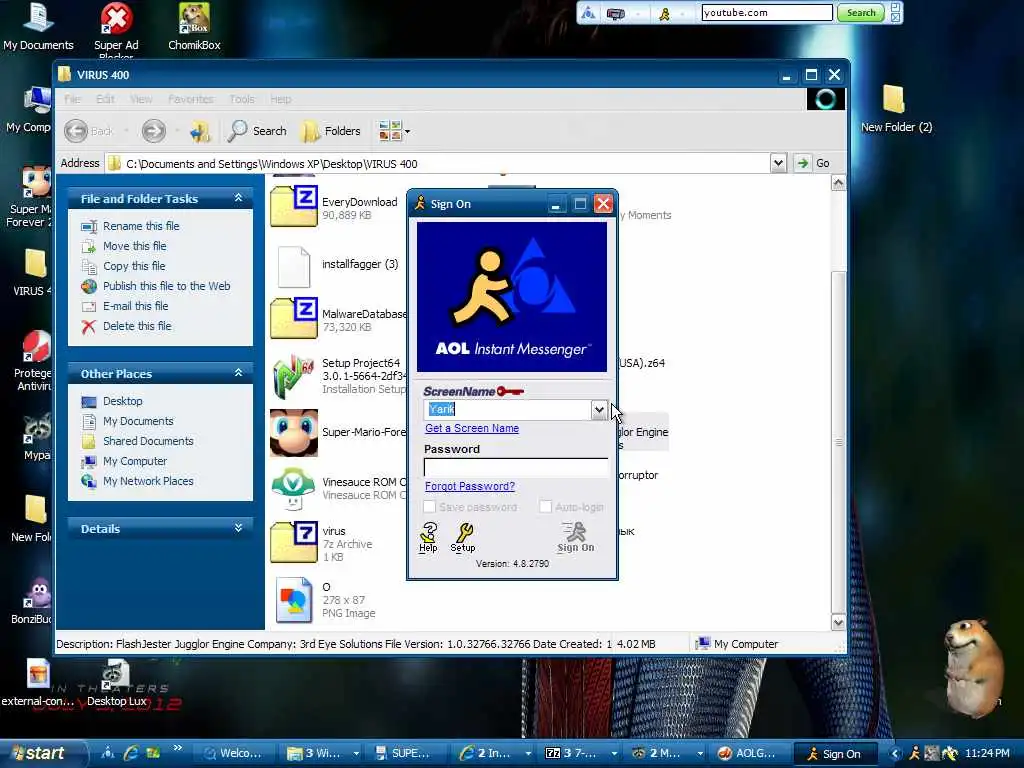Expand the hidden tray icons arrow
Screen dimensions: 1024x768
(895, 754)
